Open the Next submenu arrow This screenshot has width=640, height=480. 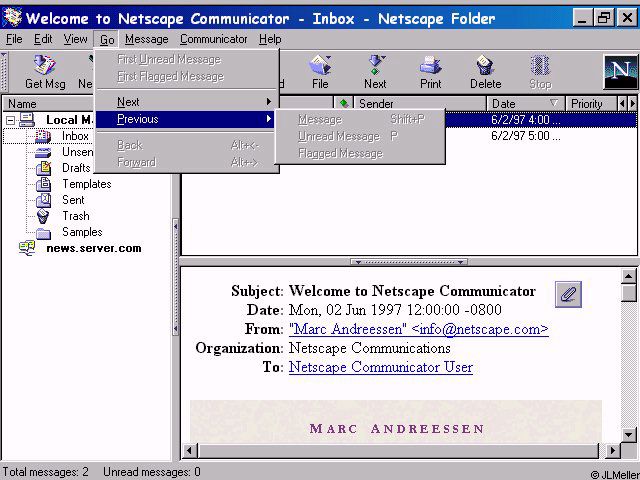coord(269,102)
